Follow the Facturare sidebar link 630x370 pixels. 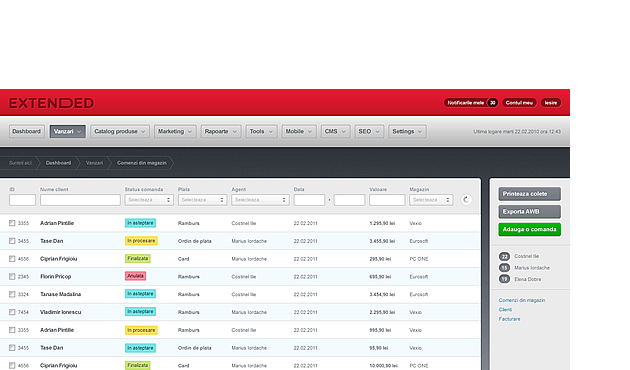pos(509,319)
